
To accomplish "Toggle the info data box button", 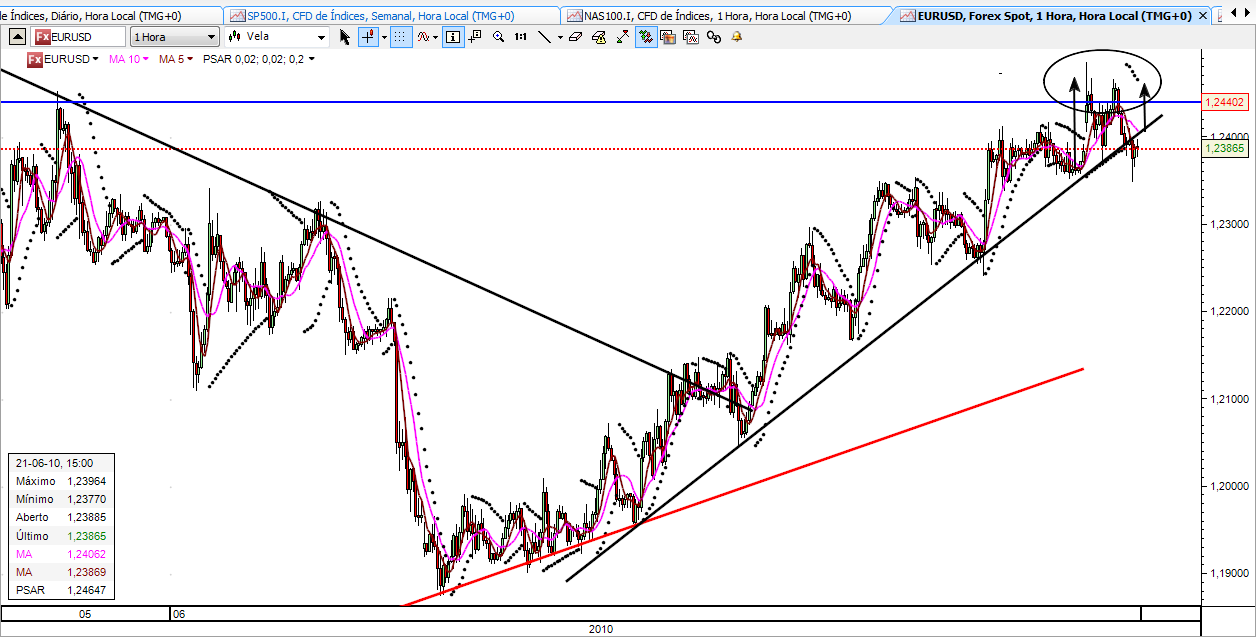I will pos(452,36).
